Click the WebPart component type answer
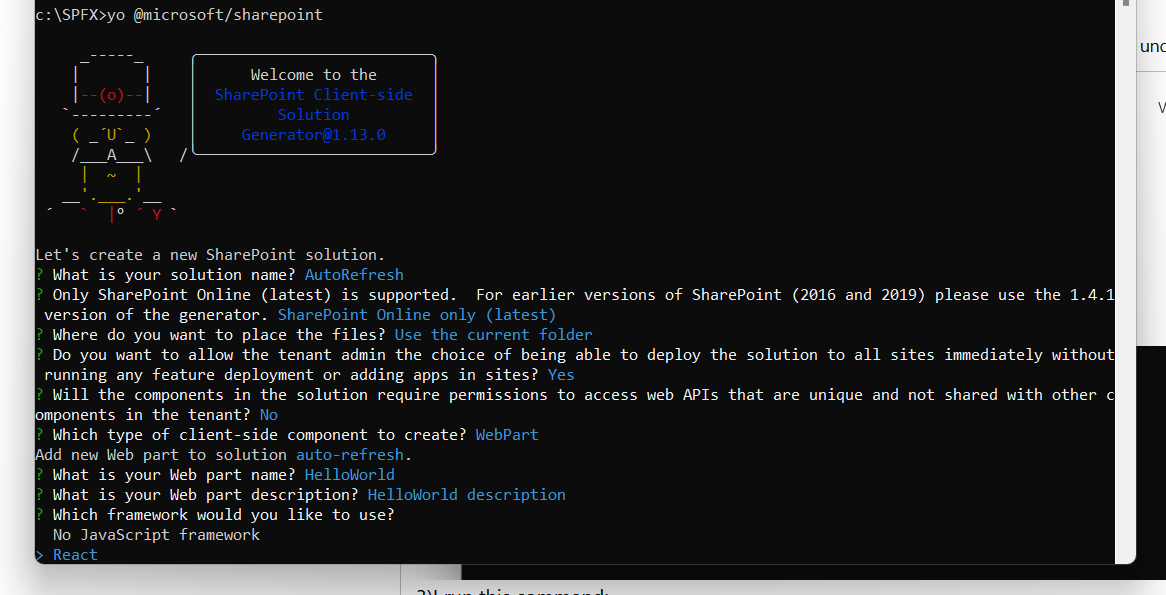Image resolution: width=1166 pixels, height=595 pixels. click(507, 435)
